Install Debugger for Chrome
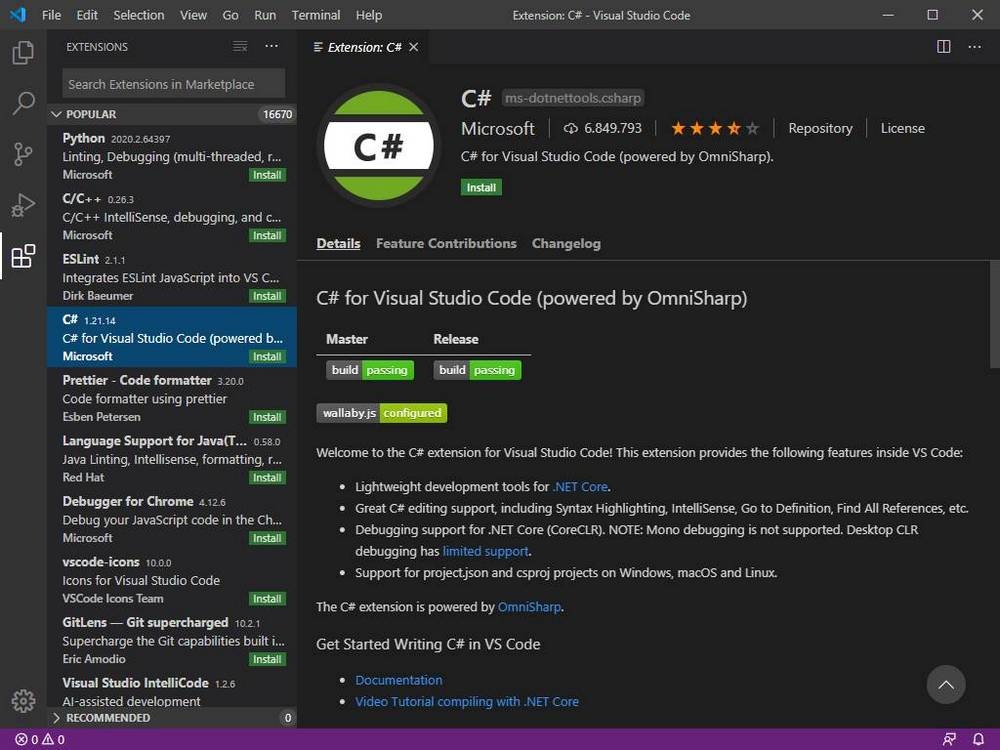The height and width of the screenshot is (750, 1000). tap(267, 538)
